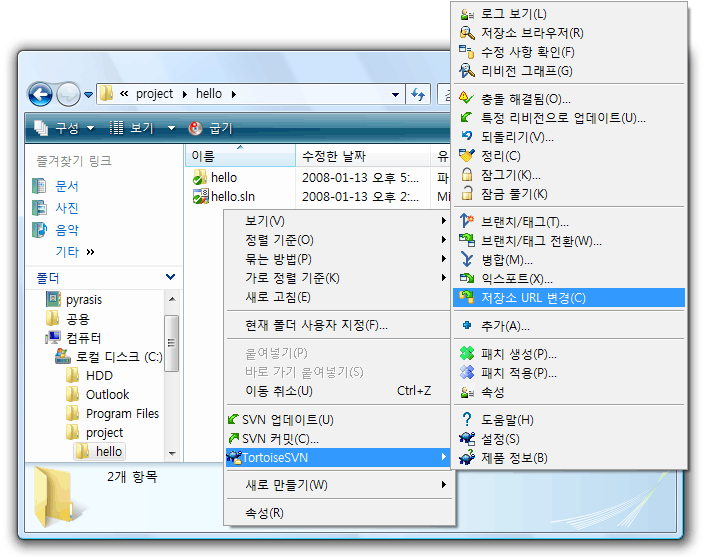Collapse the 폴더 pane chevron
This screenshot has height=557, width=706.
pyautogui.click(x=170, y=277)
